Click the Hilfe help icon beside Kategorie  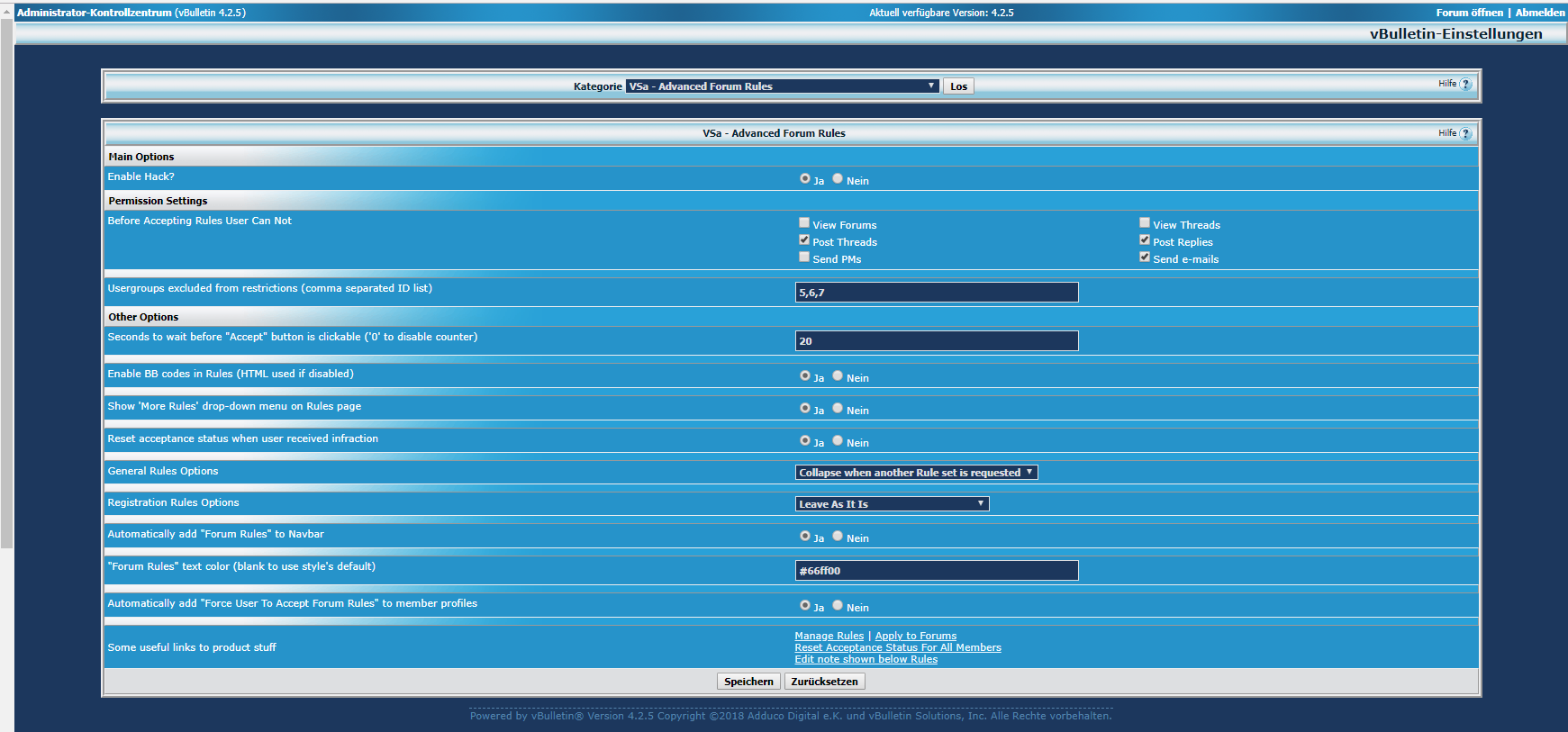click(1465, 84)
